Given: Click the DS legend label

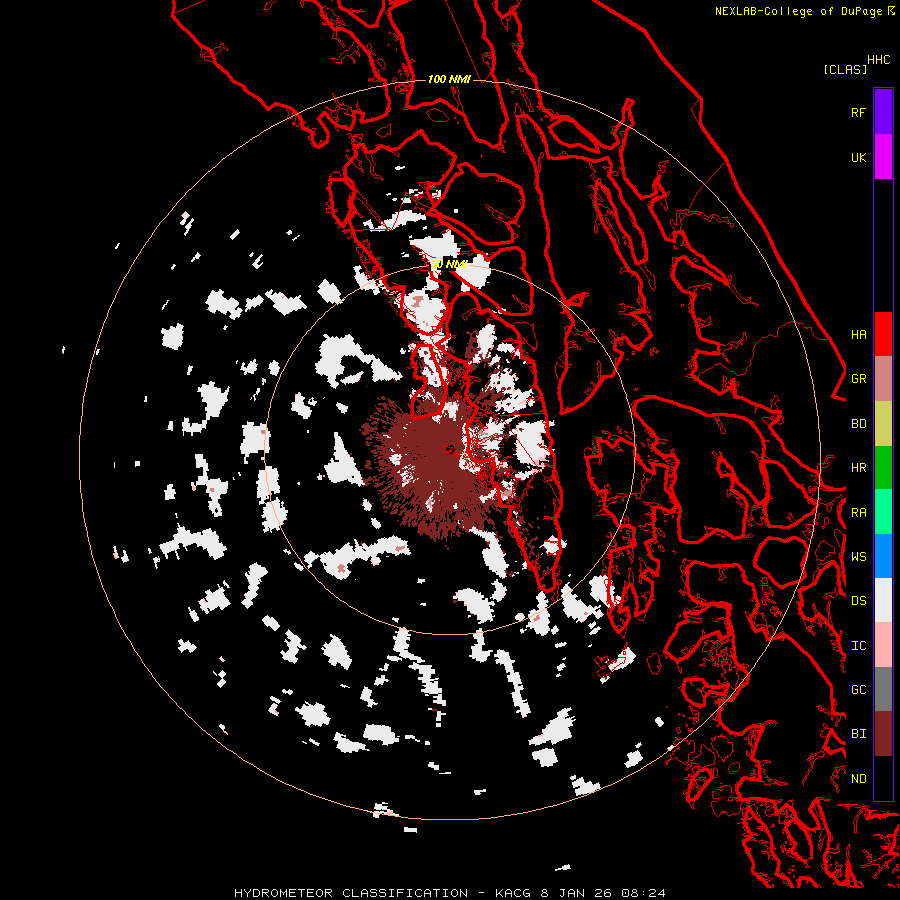Looking at the screenshot, I should click(858, 601).
